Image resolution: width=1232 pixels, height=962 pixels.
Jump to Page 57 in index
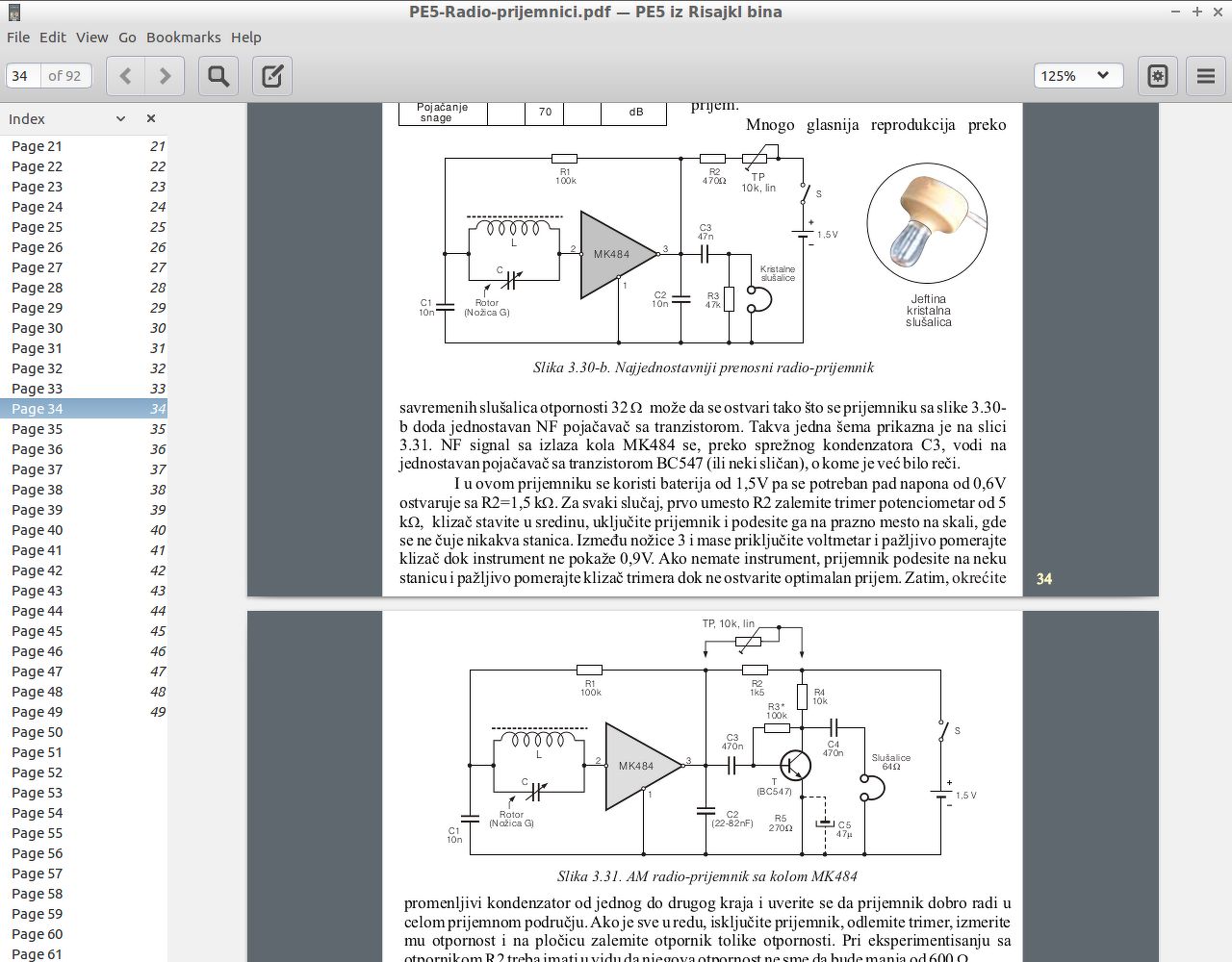pos(84,873)
